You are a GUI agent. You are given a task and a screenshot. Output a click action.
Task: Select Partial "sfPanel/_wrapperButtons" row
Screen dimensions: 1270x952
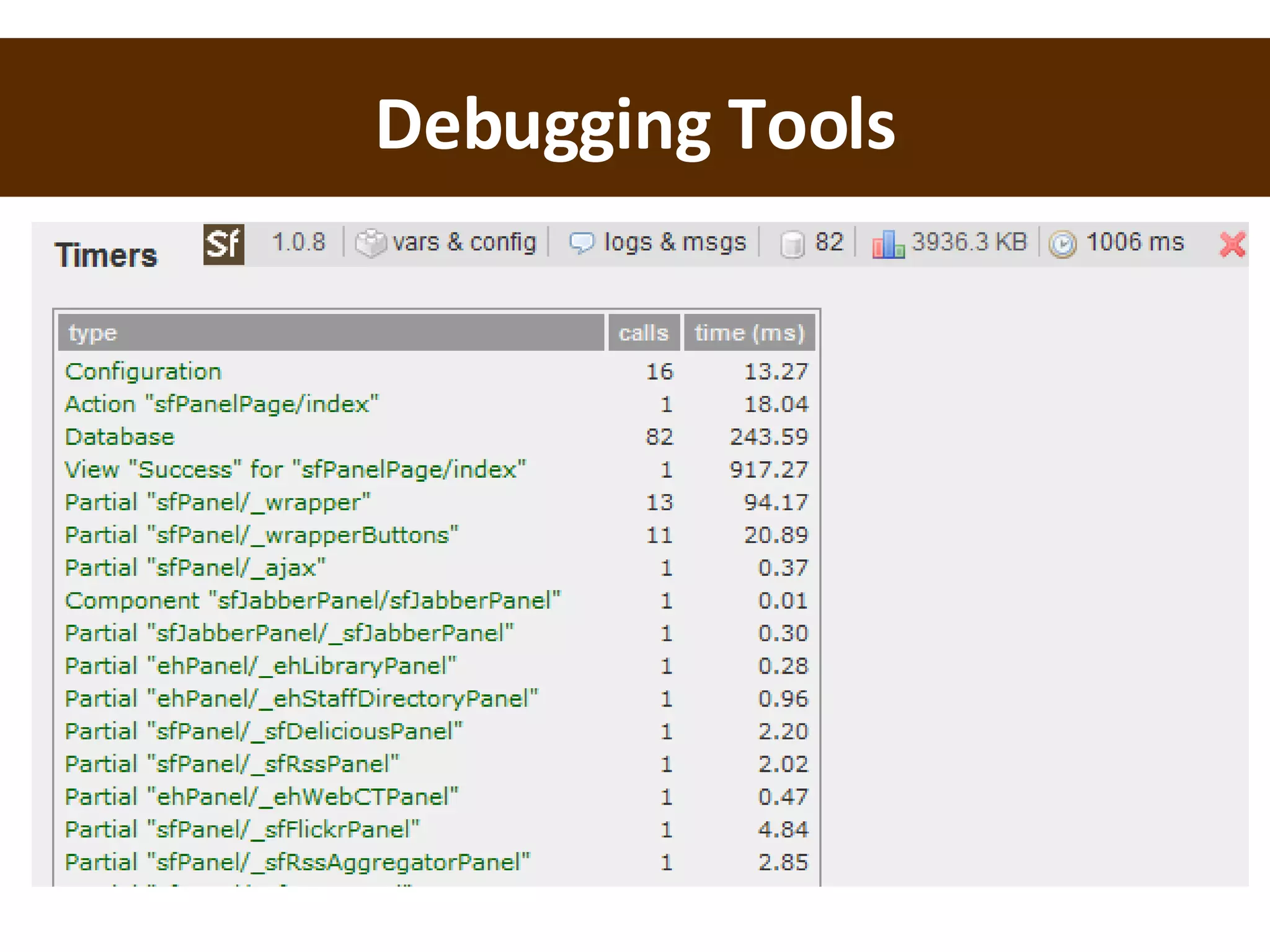coord(437,535)
